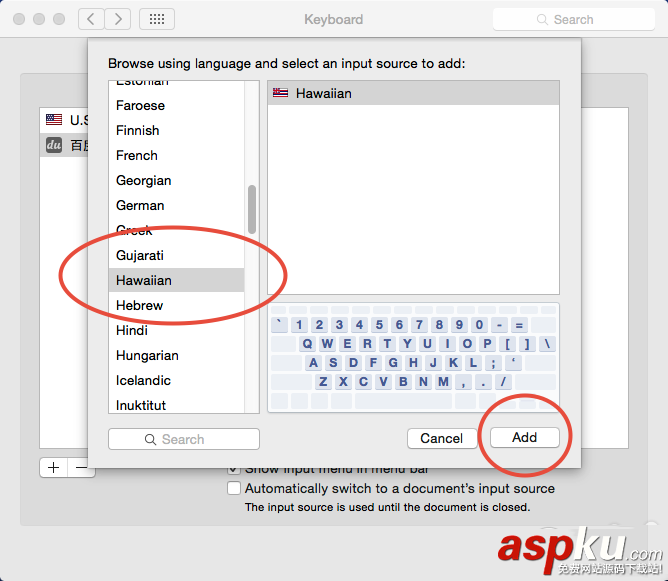Select Faroese in the language list
Viewport: 668px width, 581px height.
pos(176,105)
